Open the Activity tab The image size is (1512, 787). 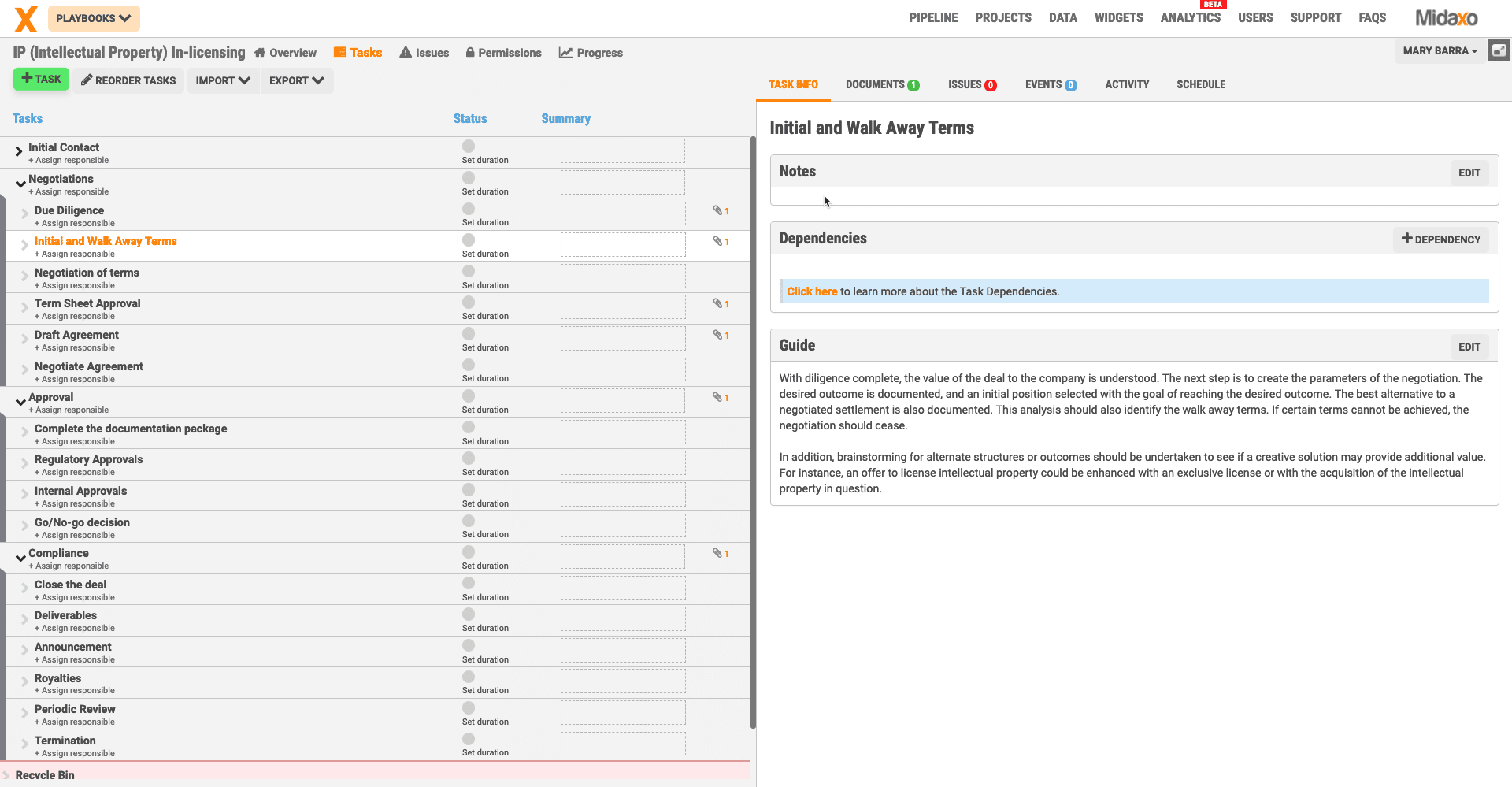pos(1127,84)
